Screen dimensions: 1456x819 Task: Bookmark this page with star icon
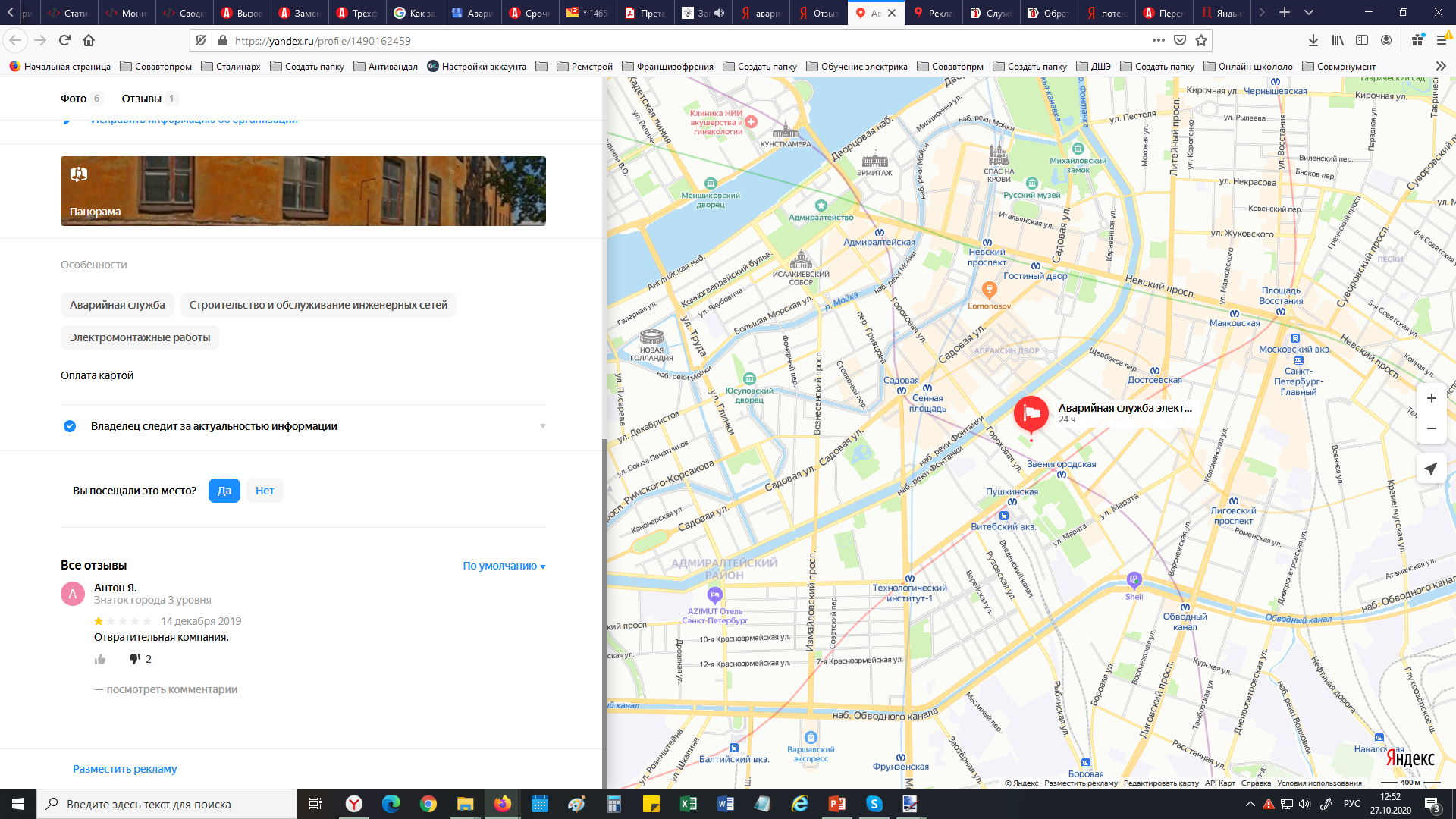[1201, 40]
